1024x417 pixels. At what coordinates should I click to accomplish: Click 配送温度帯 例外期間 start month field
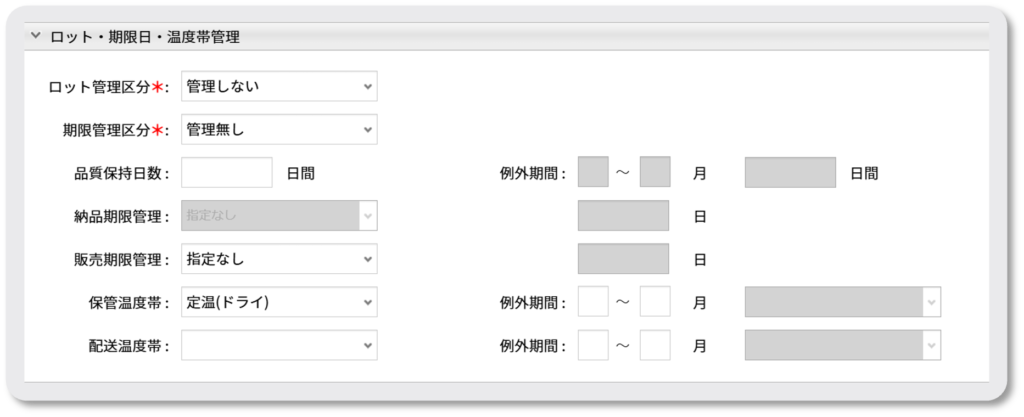point(593,345)
